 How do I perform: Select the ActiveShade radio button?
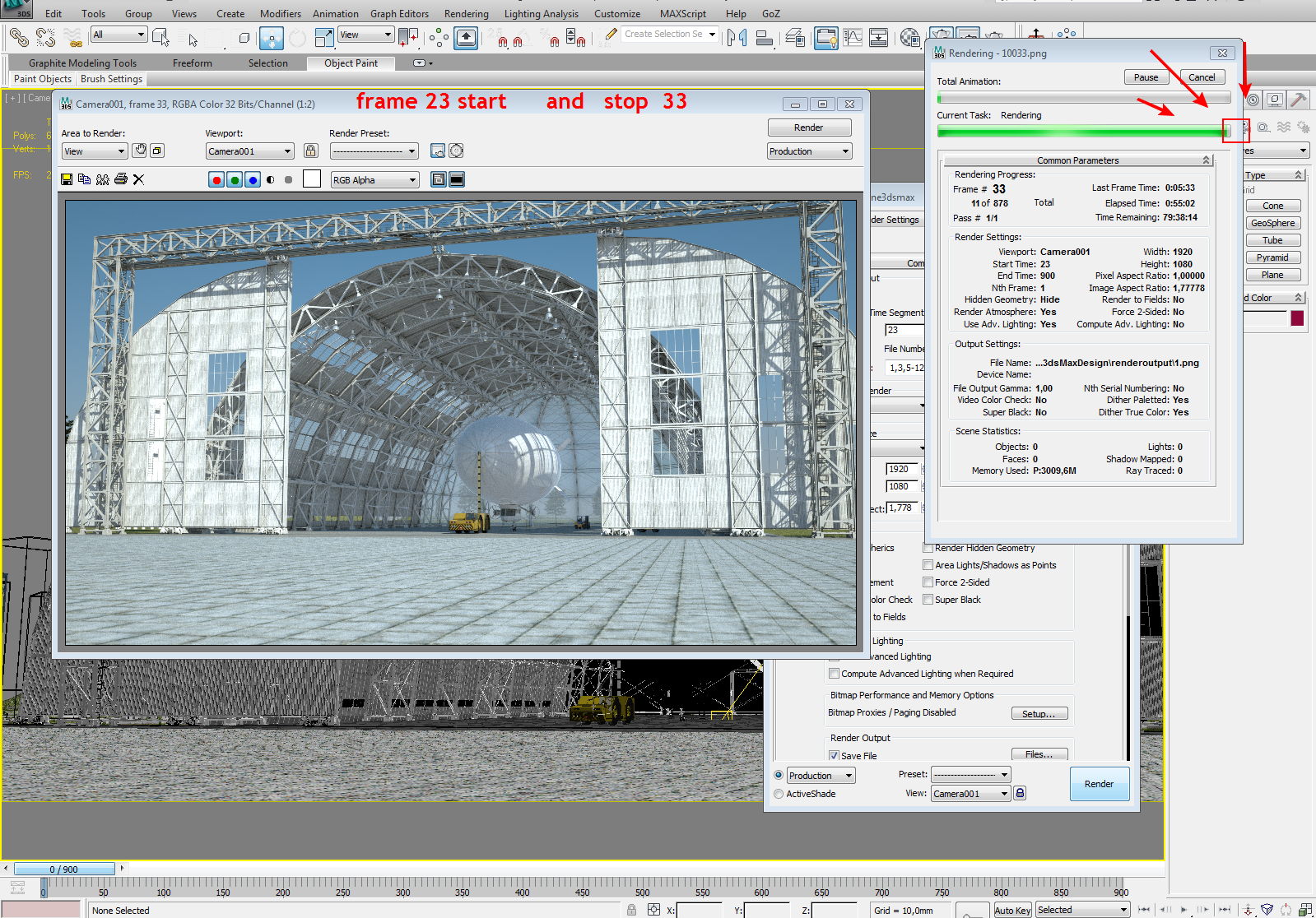[x=779, y=794]
